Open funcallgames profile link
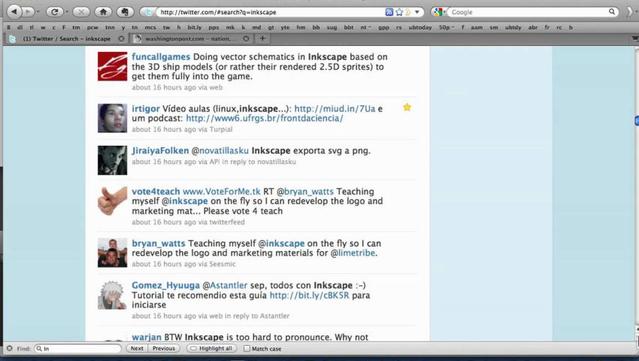The height and width of the screenshot is (361, 639). tap(161, 57)
